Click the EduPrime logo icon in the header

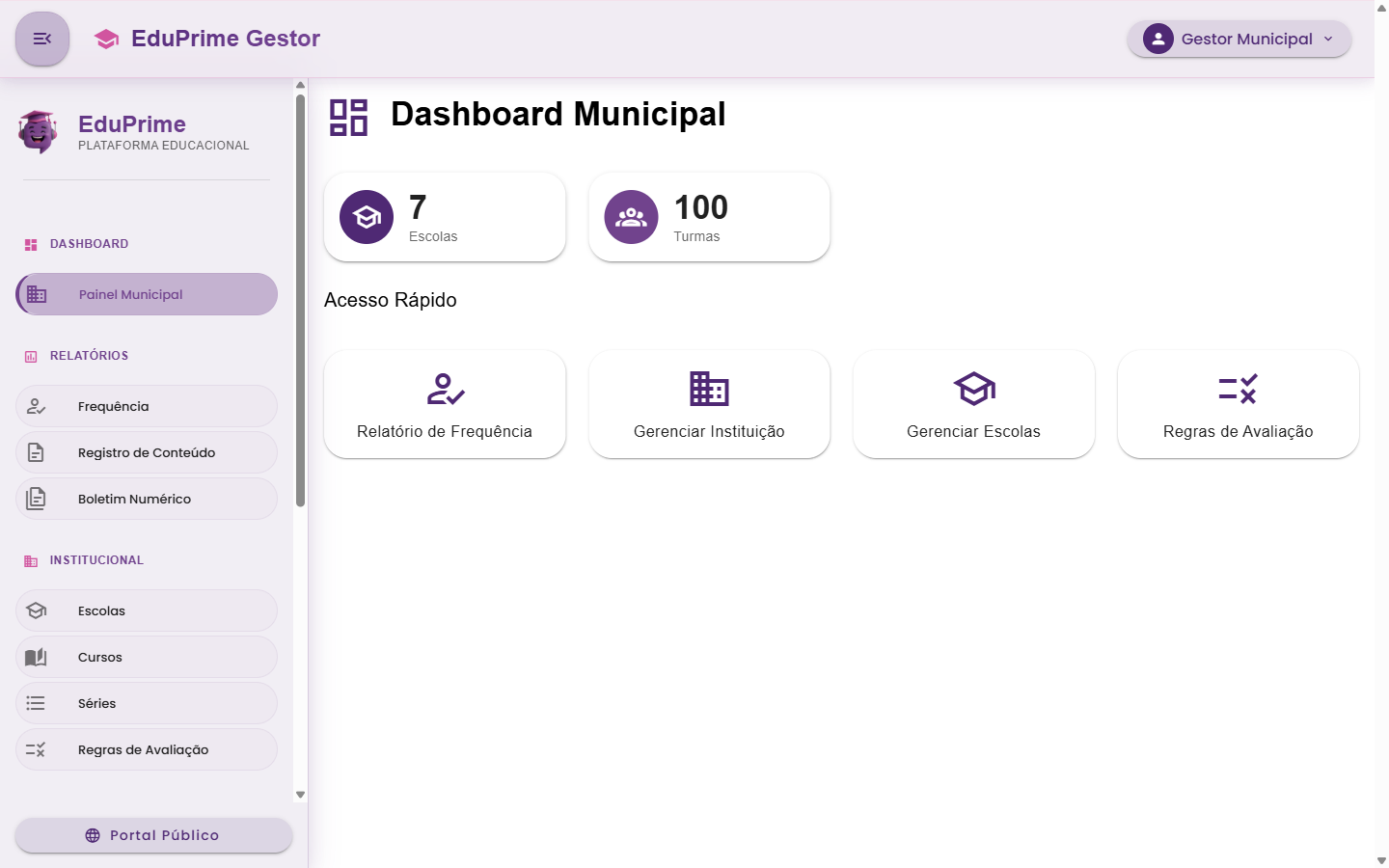(x=105, y=39)
